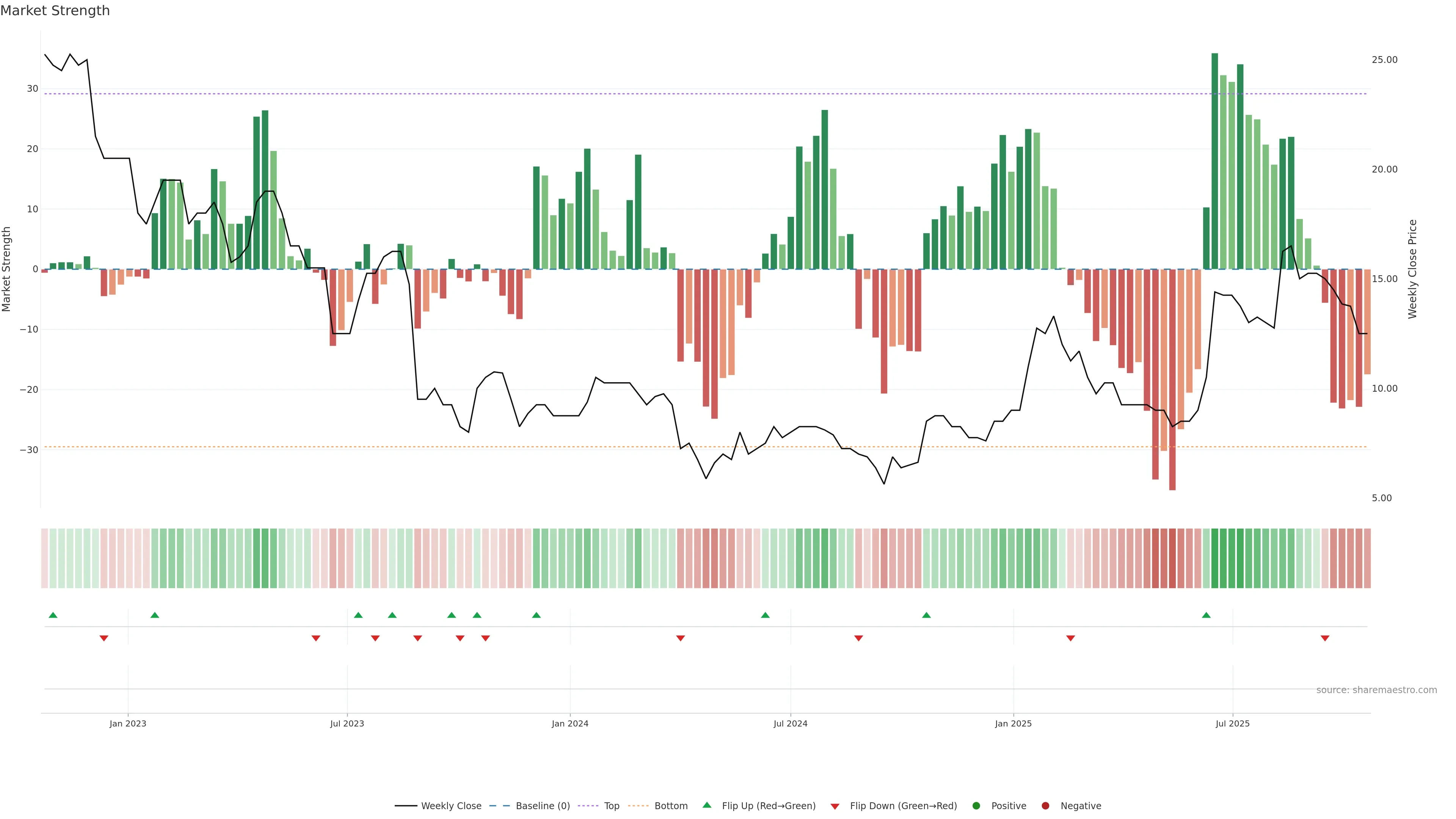Click the Flip Up green triangle legend icon
Screen dimensions: 1456x819
(x=706, y=805)
